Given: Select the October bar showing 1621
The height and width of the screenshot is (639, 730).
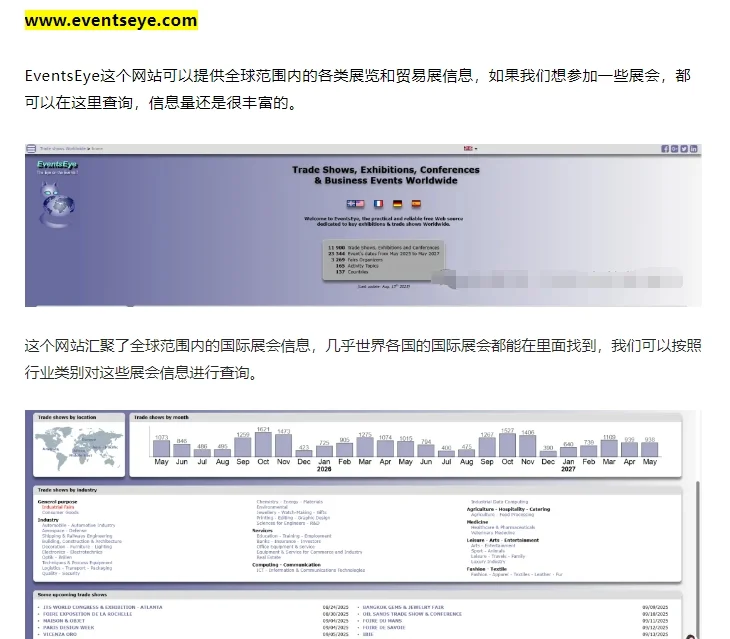Looking at the screenshot, I should coord(263,444).
